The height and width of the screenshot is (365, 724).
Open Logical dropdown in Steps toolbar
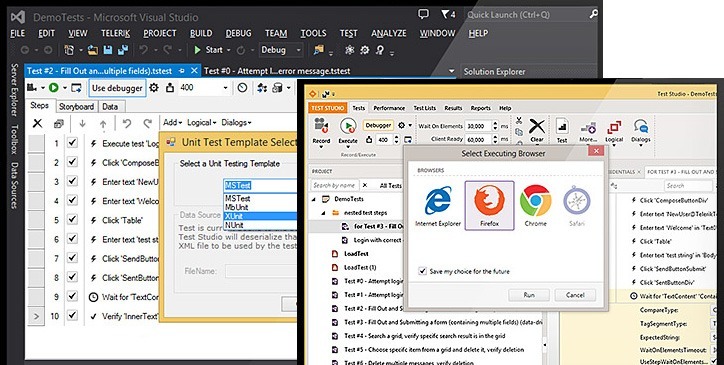click(x=202, y=122)
